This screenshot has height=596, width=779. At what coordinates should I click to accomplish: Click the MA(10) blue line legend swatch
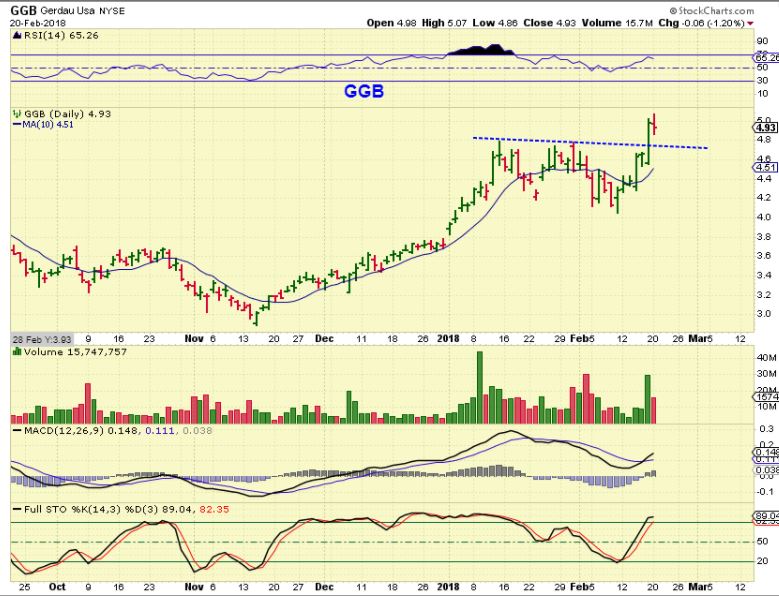(x=17, y=125)
